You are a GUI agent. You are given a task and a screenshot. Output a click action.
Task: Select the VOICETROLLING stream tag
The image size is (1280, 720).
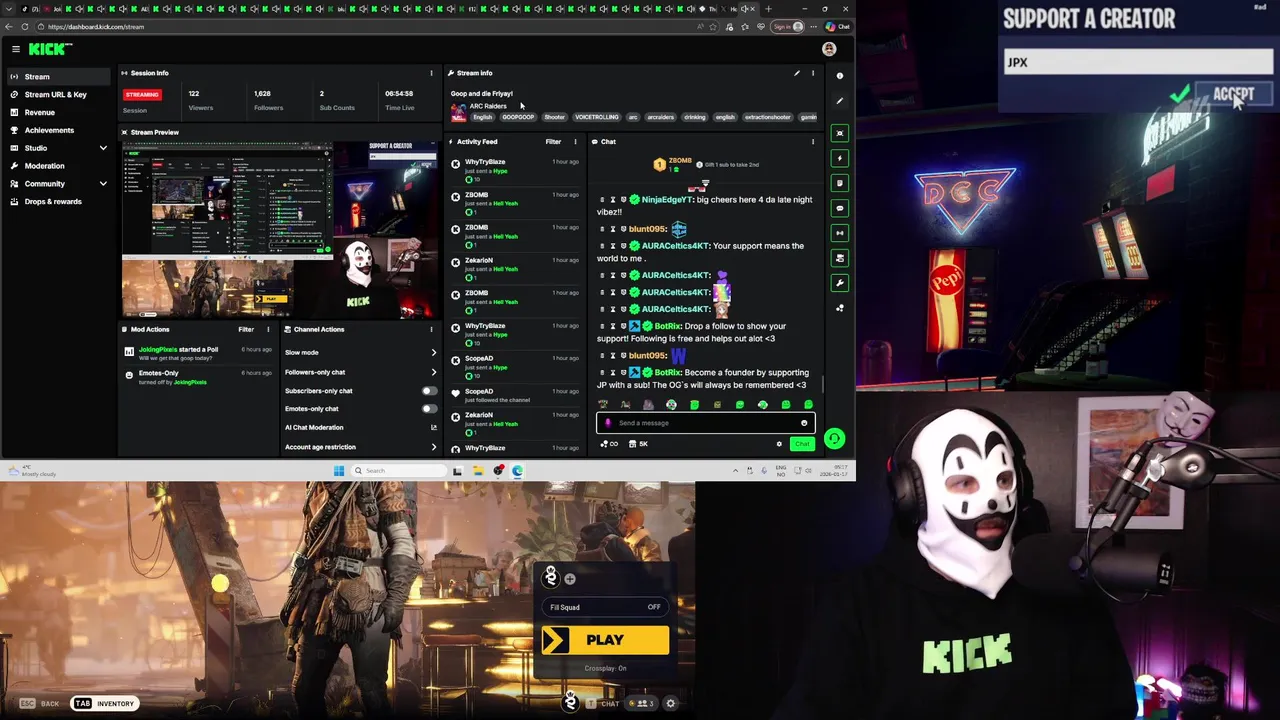click(x=597, y=117)
